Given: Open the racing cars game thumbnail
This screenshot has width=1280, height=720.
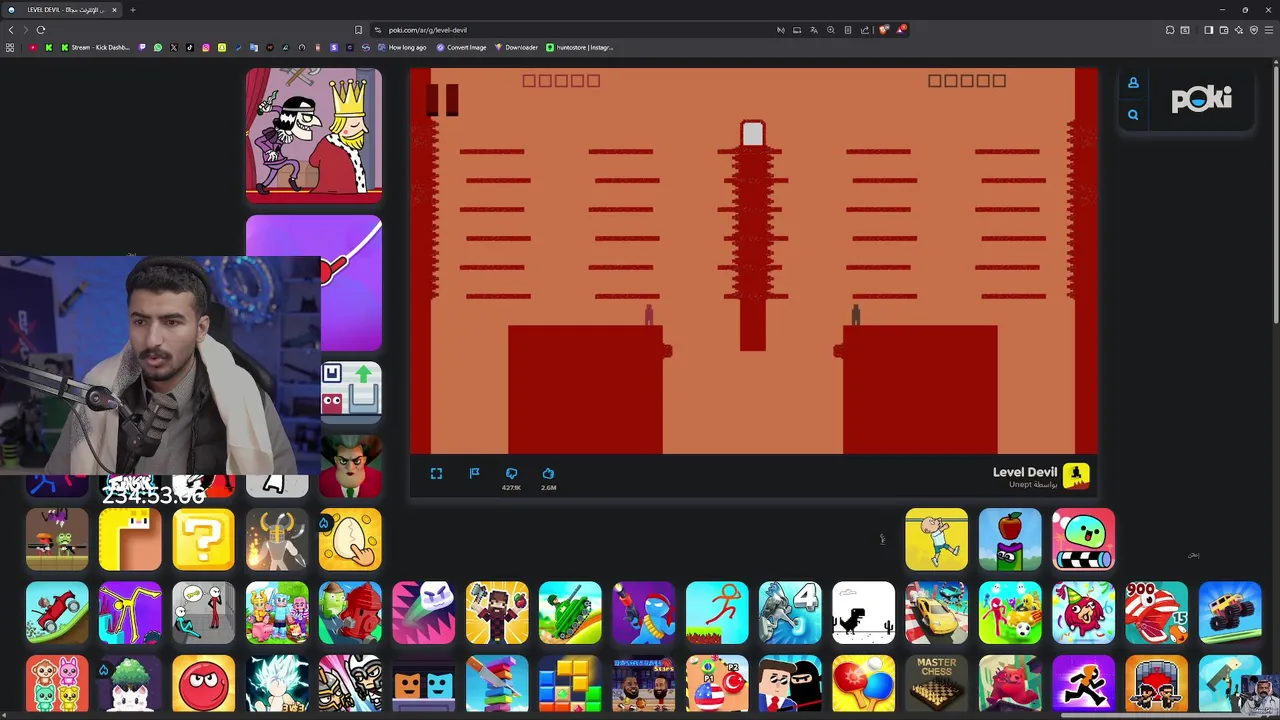Looking at the screenshot, I should pos(937,612).
